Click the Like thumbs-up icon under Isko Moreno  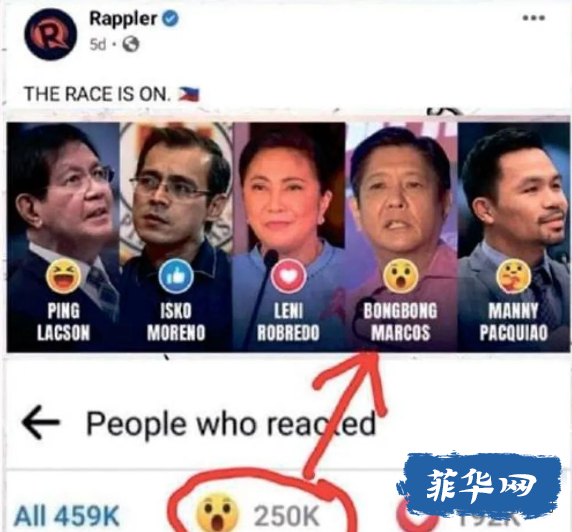pyautogui.click(x=176, y=276)
